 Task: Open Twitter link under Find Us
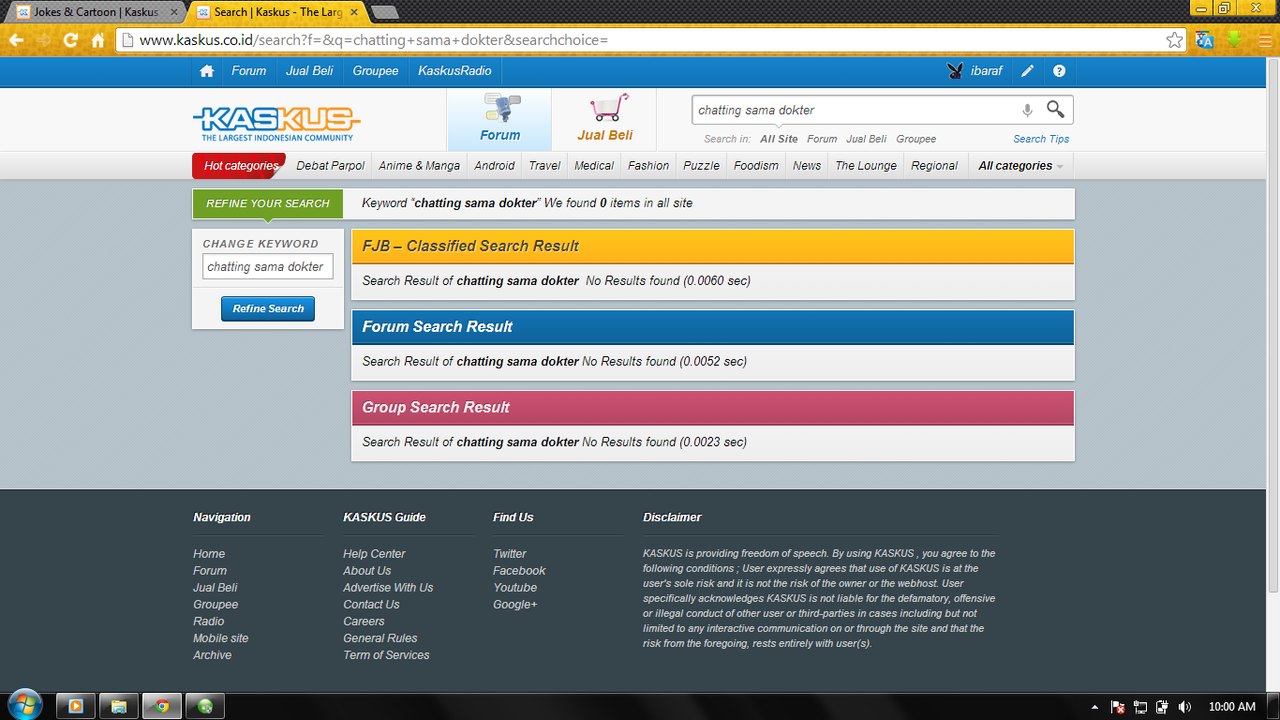tap(509, 554)
